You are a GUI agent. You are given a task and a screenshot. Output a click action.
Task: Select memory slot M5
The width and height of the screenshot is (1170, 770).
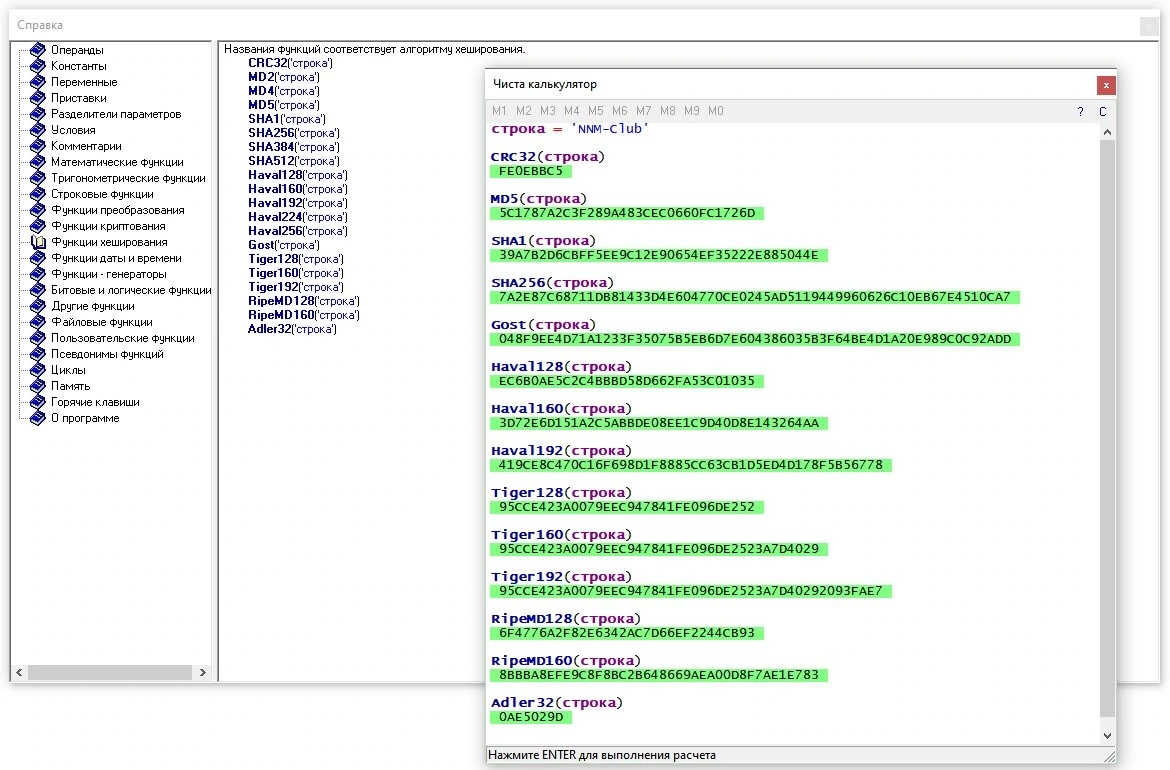coord(595,110)
